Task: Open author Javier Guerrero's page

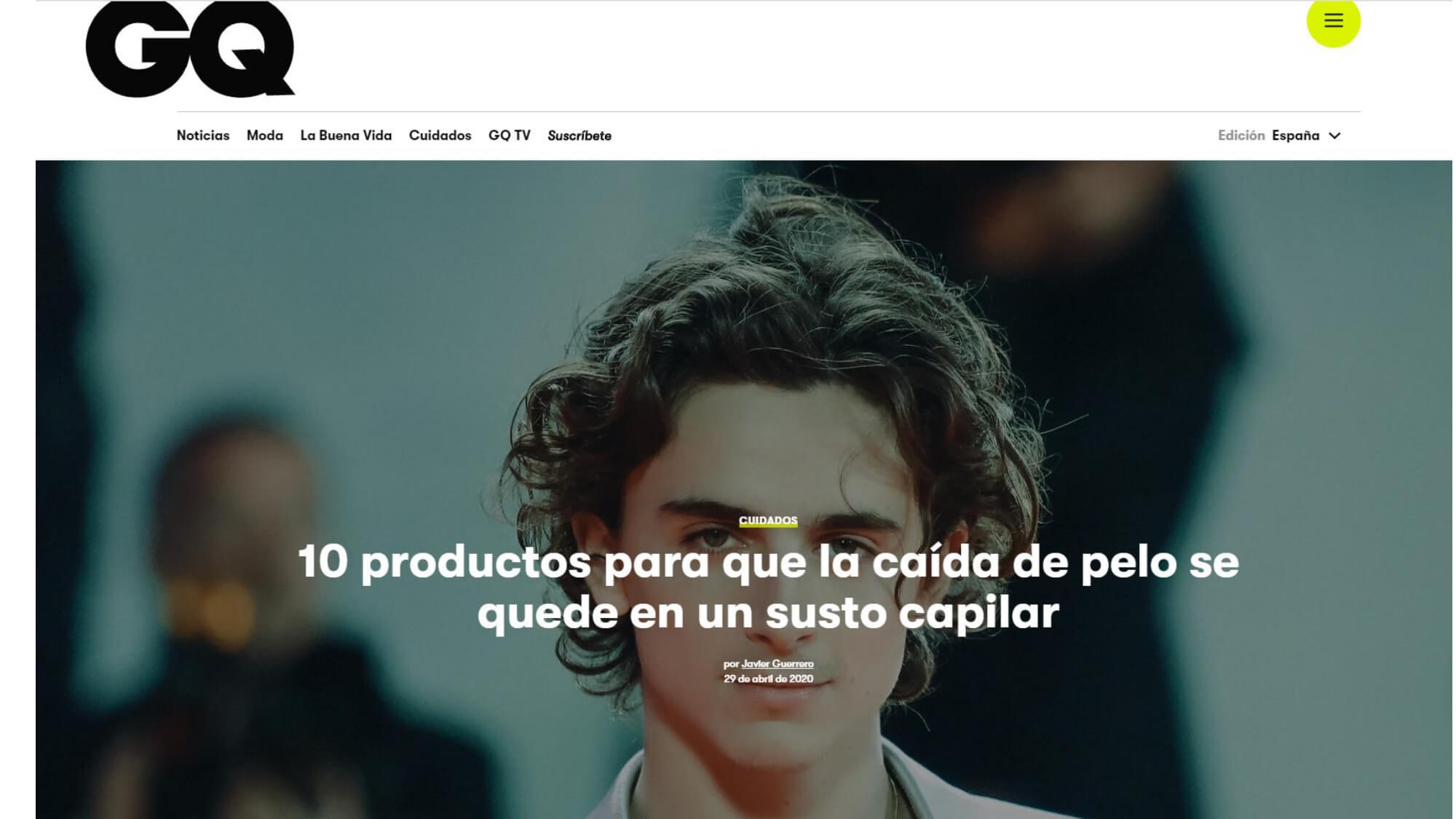Action: [778, 664]
